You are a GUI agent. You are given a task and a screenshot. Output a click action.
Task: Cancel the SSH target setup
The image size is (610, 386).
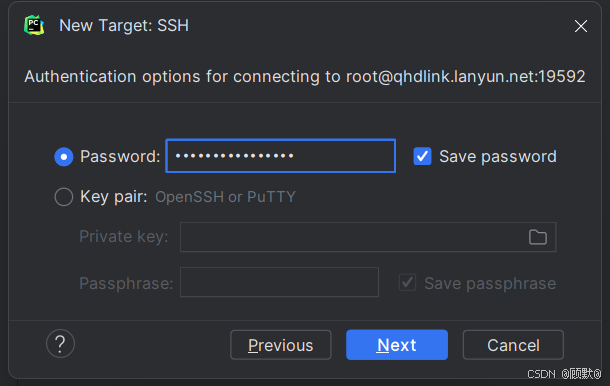click(x=513, y=345)
